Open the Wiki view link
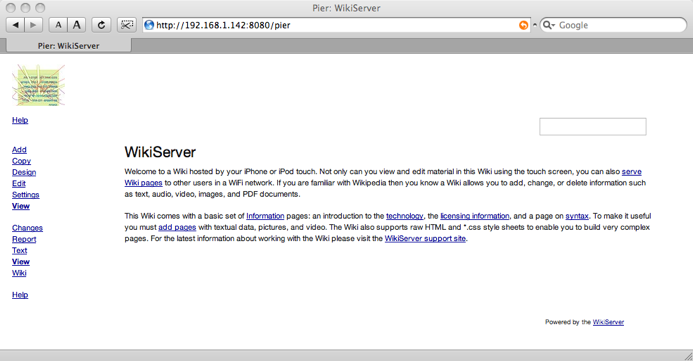The image size is (693, 361). 19,273
